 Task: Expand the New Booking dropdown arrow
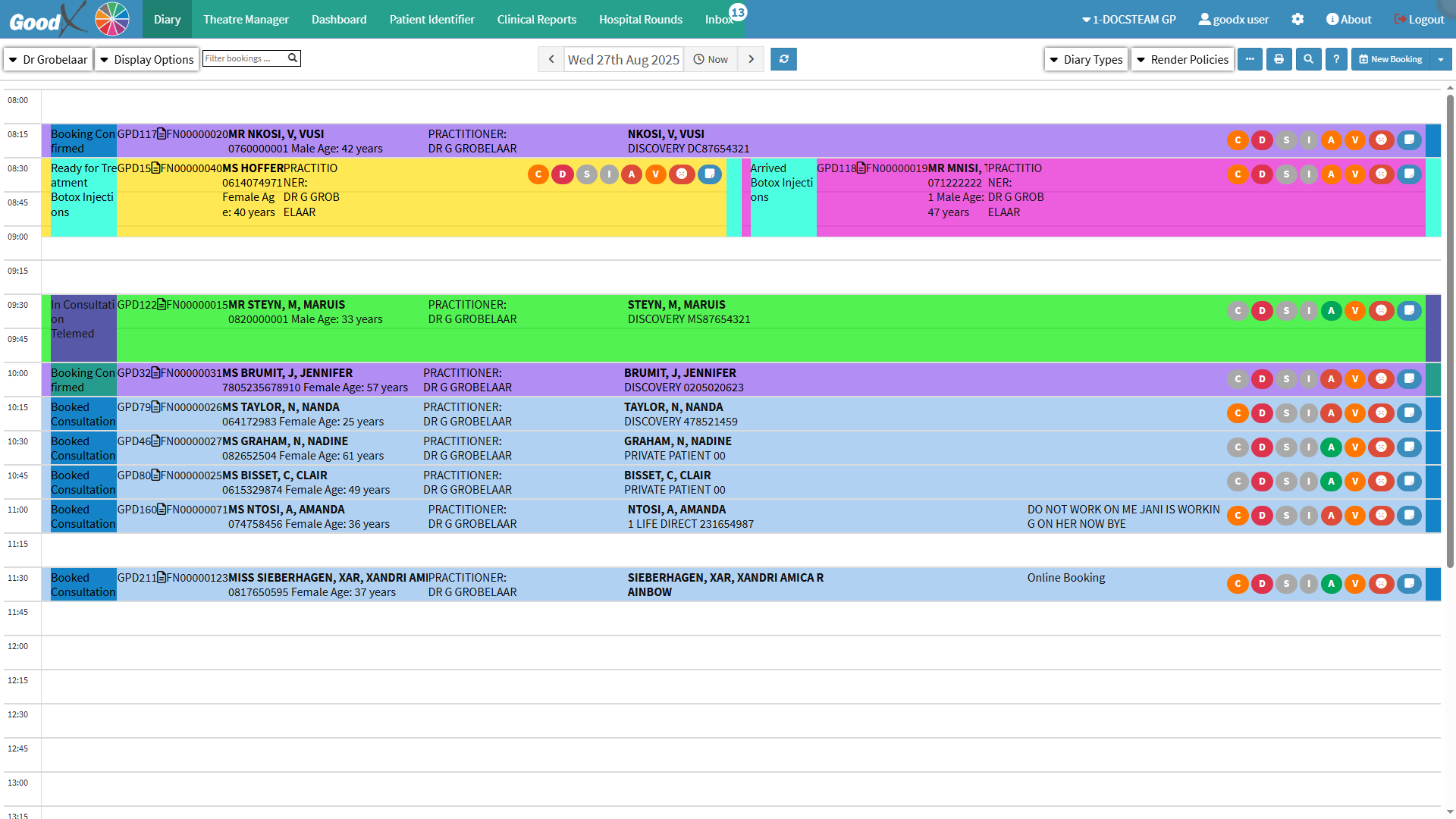click(1440, 59)
